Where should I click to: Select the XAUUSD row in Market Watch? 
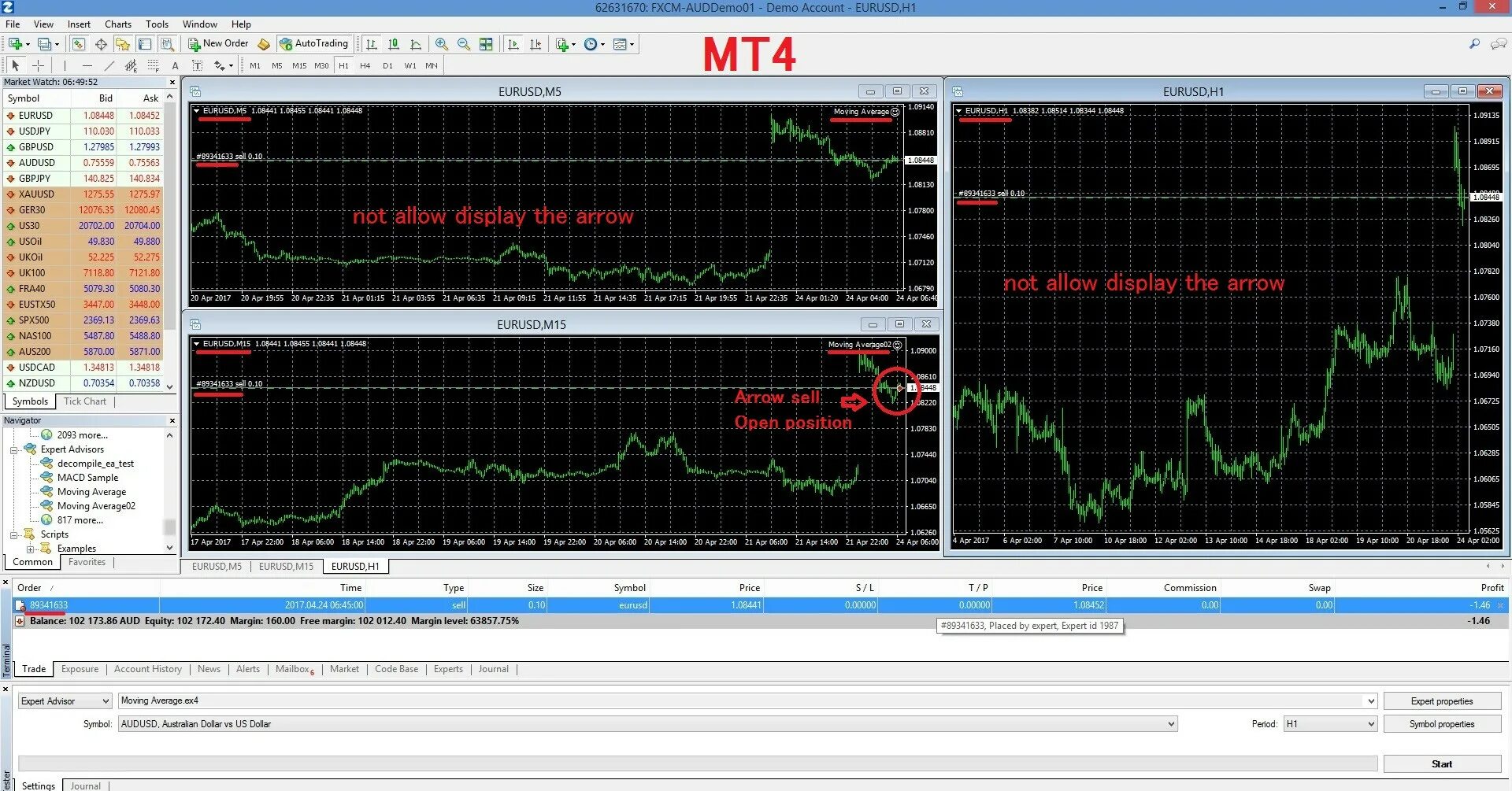pos(83,194)
